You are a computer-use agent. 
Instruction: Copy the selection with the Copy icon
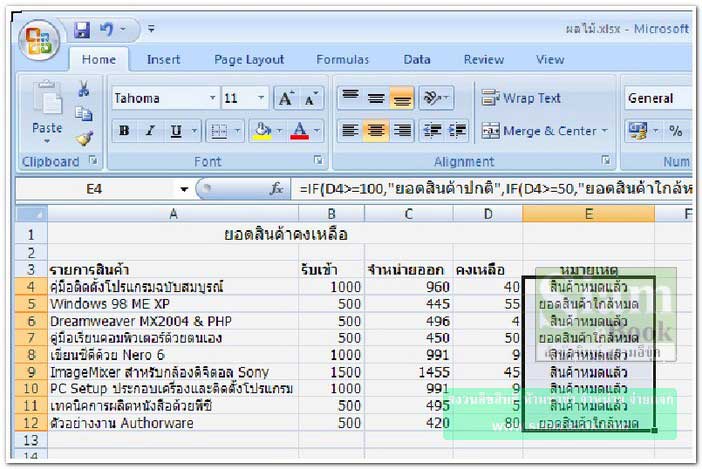[x=83, y=114]
